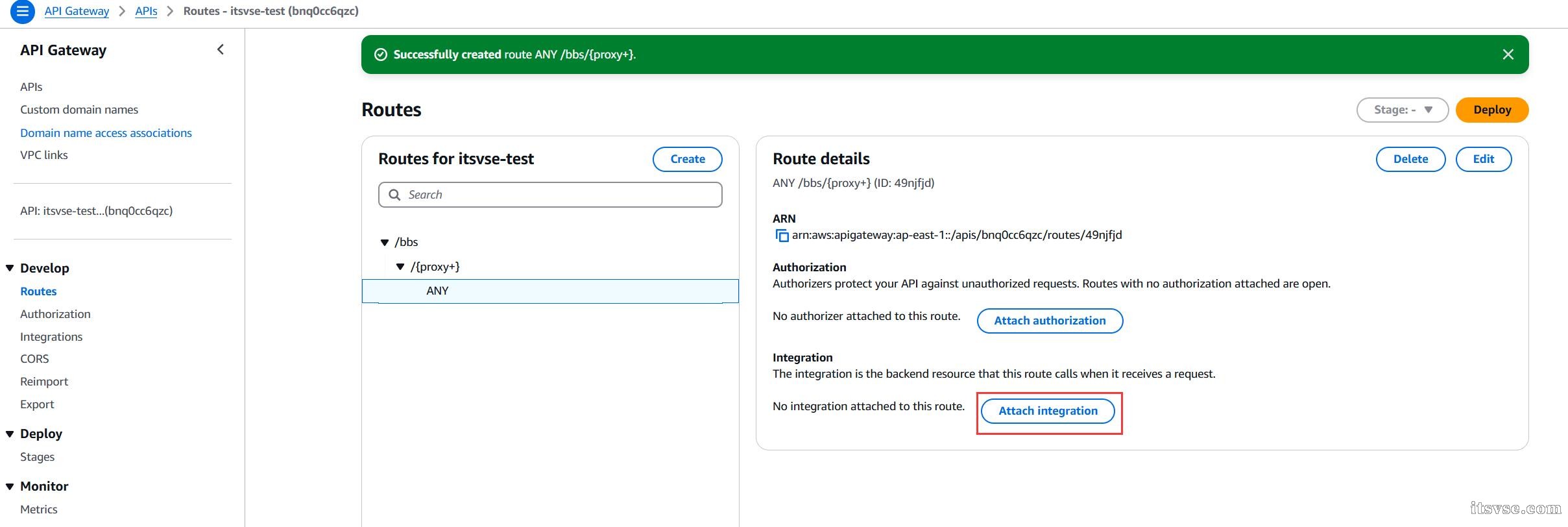Image resolution: width=1568 pixels, height=527 pixels.
Task: Collapse the /{proxy+} route tree node
Action: click(400, 267)
